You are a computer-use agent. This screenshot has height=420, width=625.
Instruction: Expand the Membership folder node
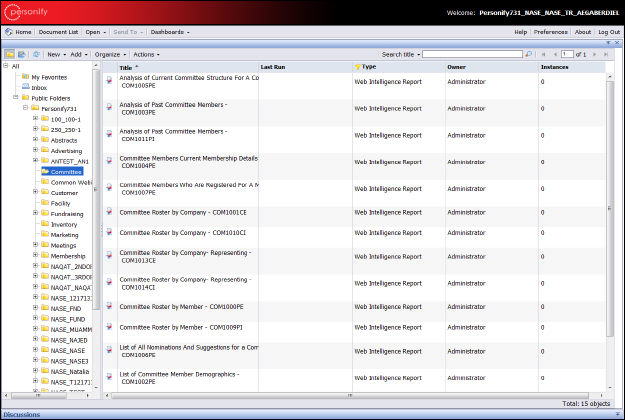35,255
